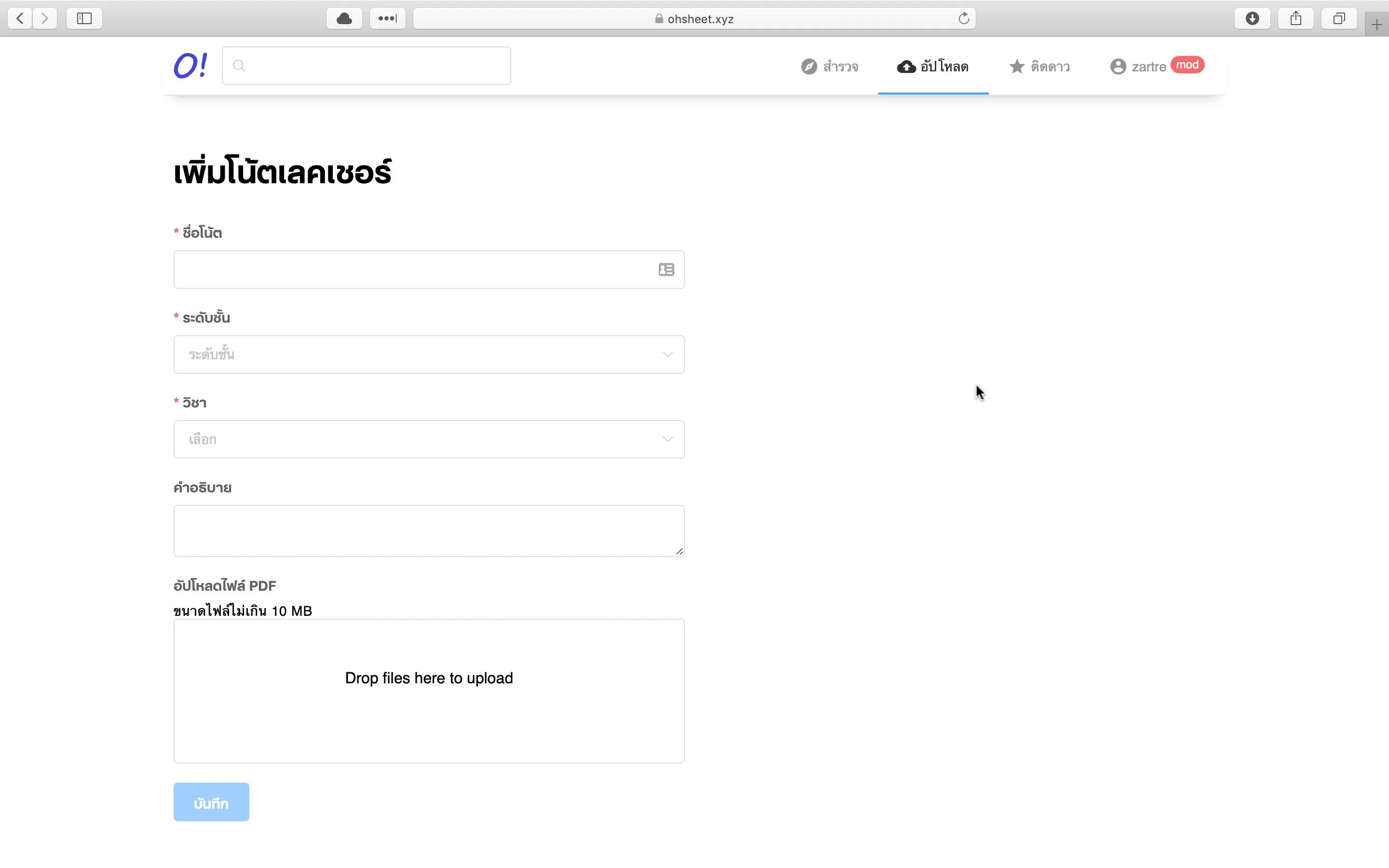Click the lock icon beside ohsheet.xyz
The height and width of the screenshot is (868, 1389).
point(659,18)
